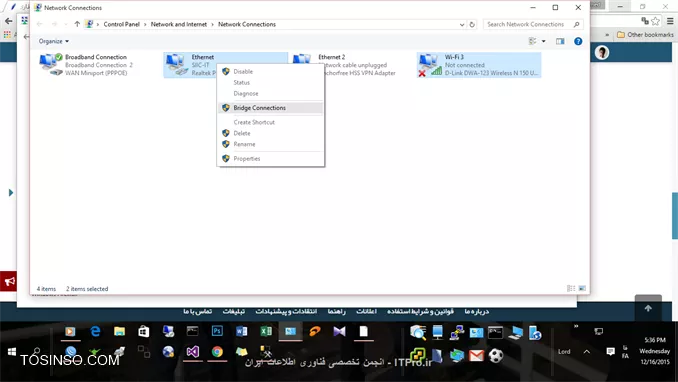Click 'D-Link DWA-123 Wireless N 150 U...' text
Image resolution: width=678 pixels, height=382 pixels.
tap(492, 73)
